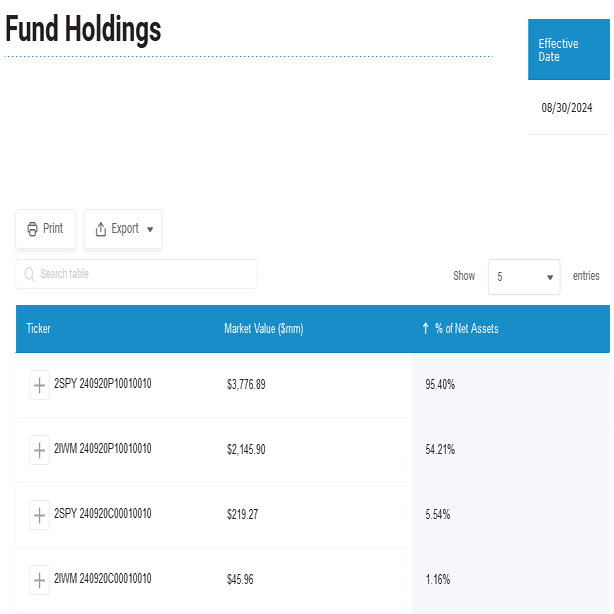
Task: Click the ascending sort arrow icon
Action: point(425,329)
